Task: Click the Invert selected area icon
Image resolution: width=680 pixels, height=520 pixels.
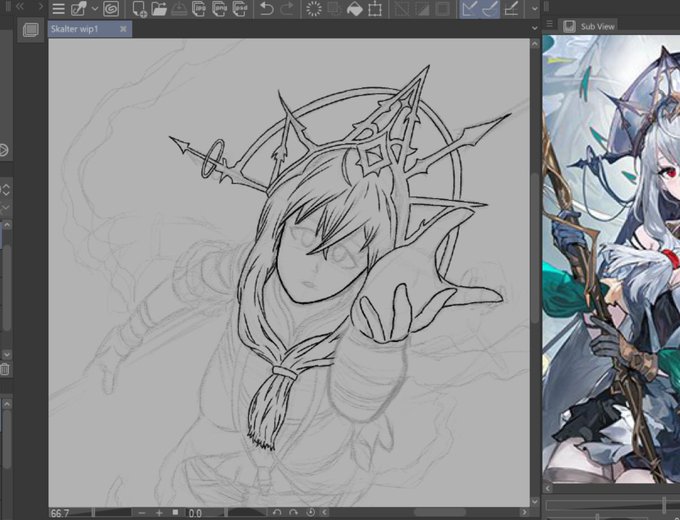Action: pyautogui.click(x=422, y=9)
